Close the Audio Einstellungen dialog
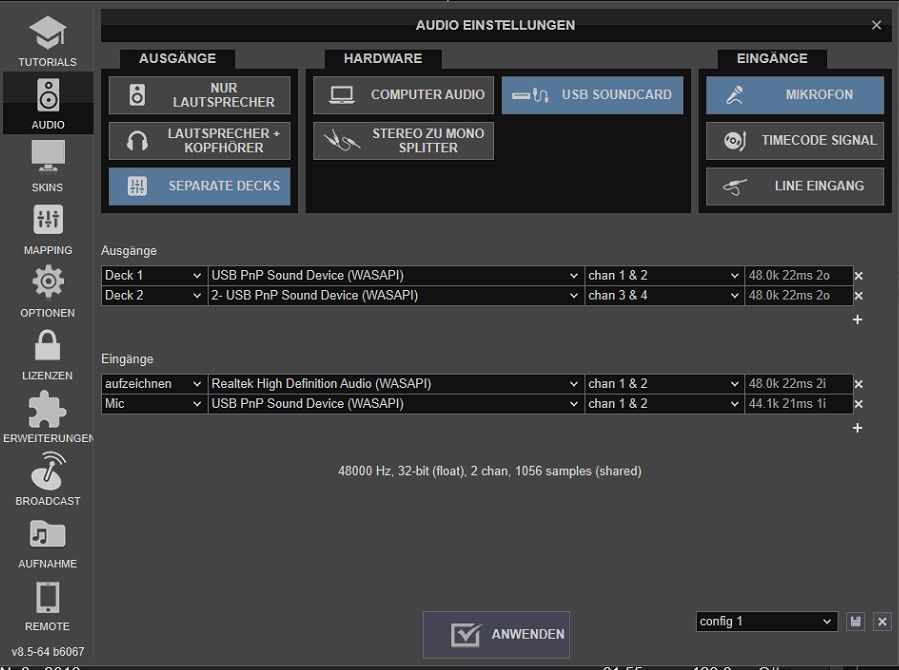899x670 pixels. tap(877, 25)
